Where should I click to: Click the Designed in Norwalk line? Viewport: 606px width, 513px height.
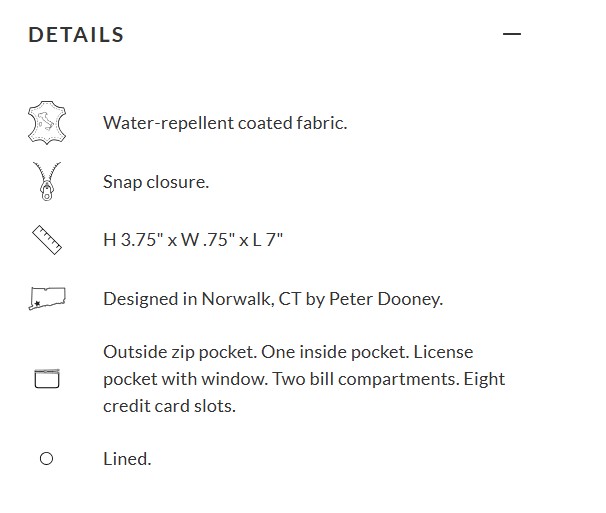(x=272, y=298)
